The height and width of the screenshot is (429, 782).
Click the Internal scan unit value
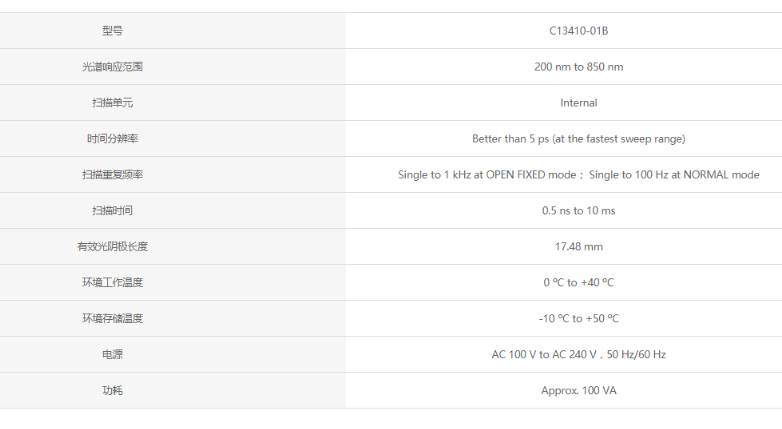pyautogui.click(x=579, y=103)
